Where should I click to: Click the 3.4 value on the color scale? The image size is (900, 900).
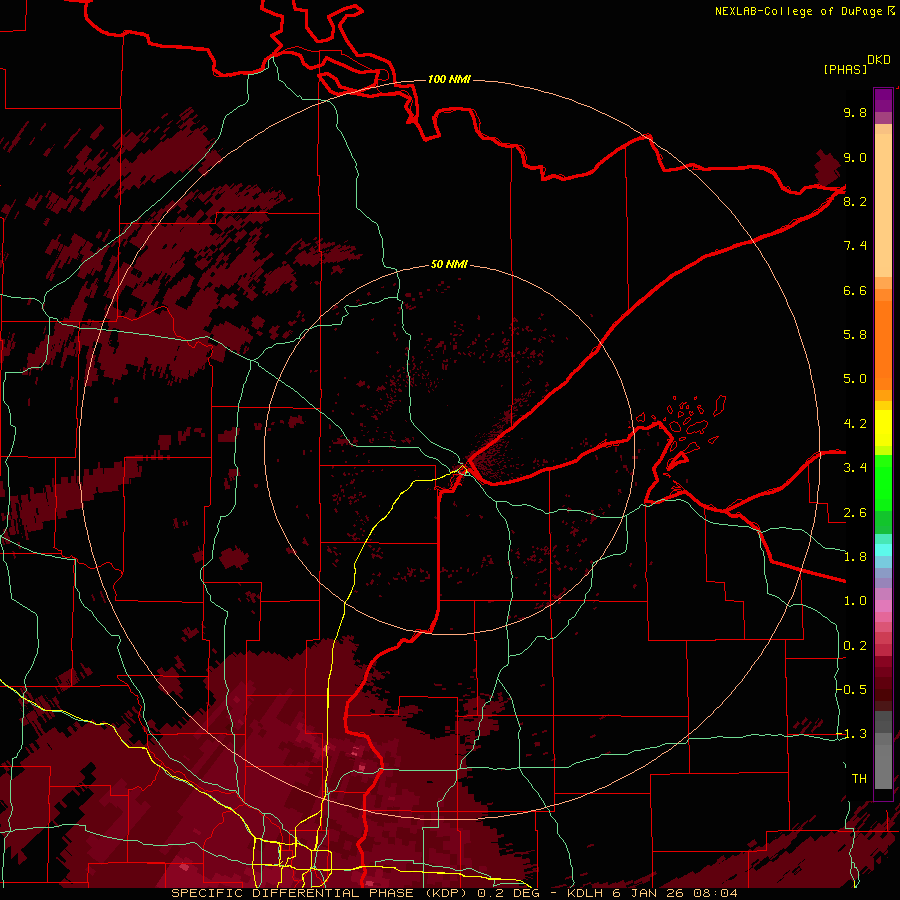coord(855,468)
